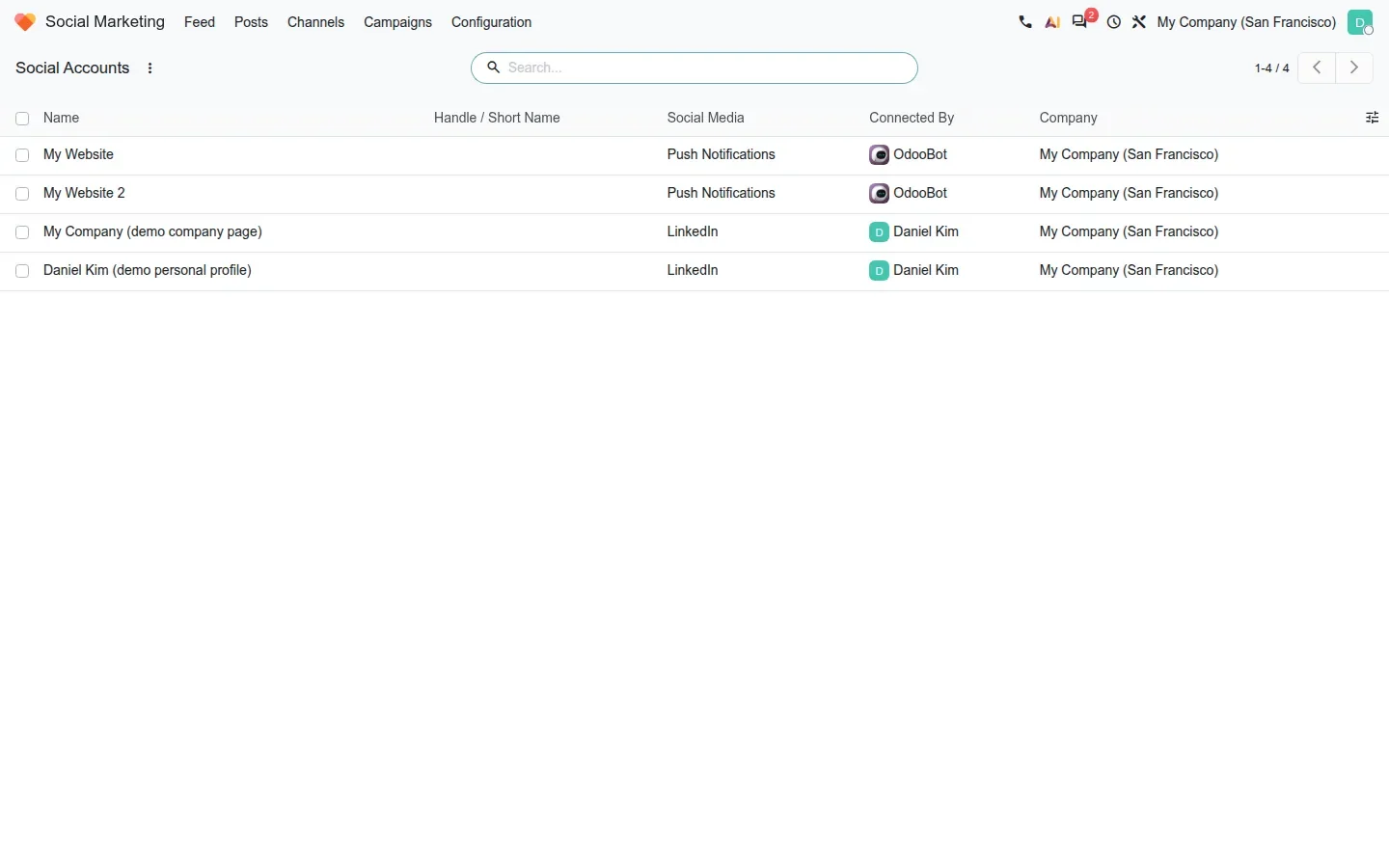Click the search magnifier icon
1389x868 pixels.
[493, 68]
